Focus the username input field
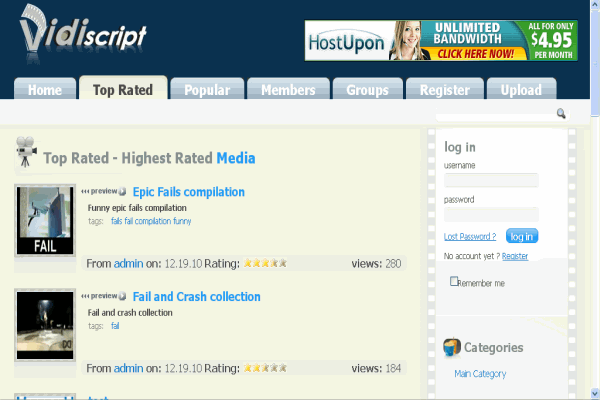The height and width of the screenshot is (400, 600). pyautogui.click(x=491, y=181)
